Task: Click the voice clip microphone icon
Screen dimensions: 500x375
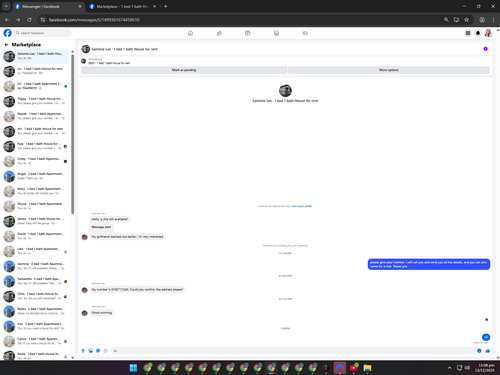Action: pos(83,351)
